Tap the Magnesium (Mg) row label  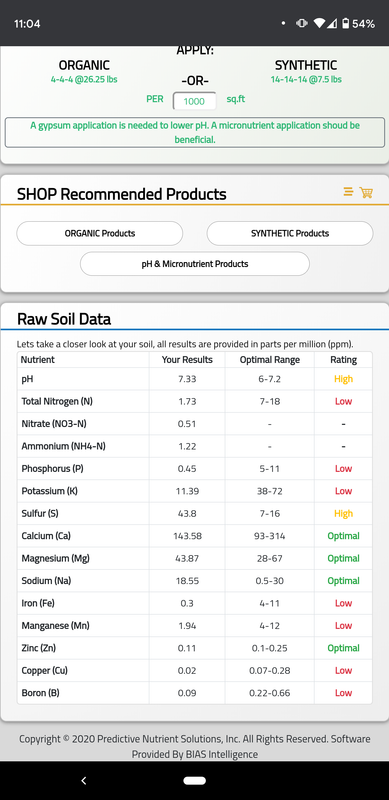pyautogui.click(x=55, y=559)
